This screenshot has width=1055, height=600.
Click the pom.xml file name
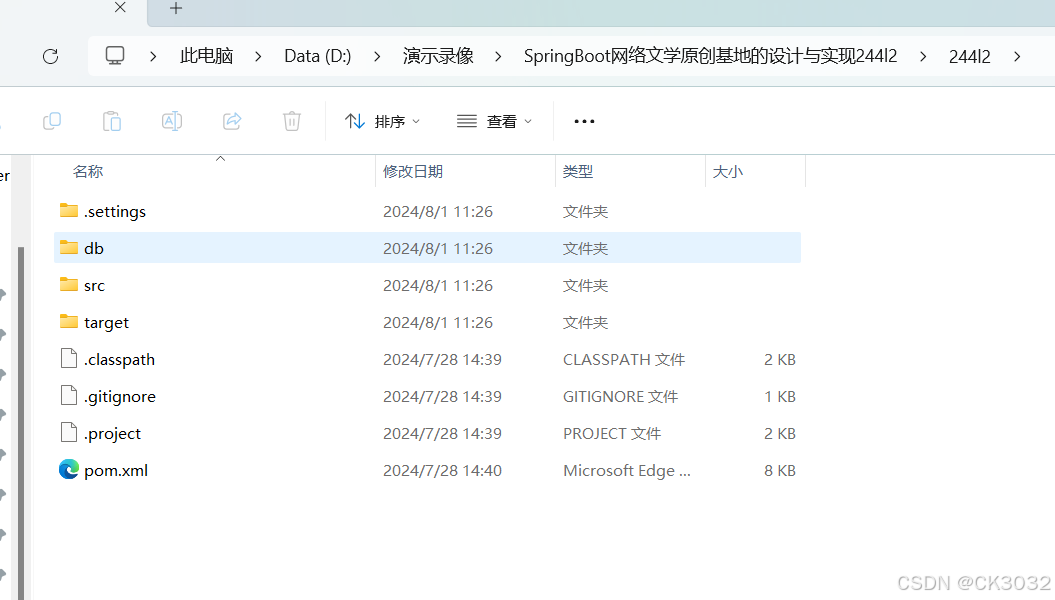click(x=116, y=471)
